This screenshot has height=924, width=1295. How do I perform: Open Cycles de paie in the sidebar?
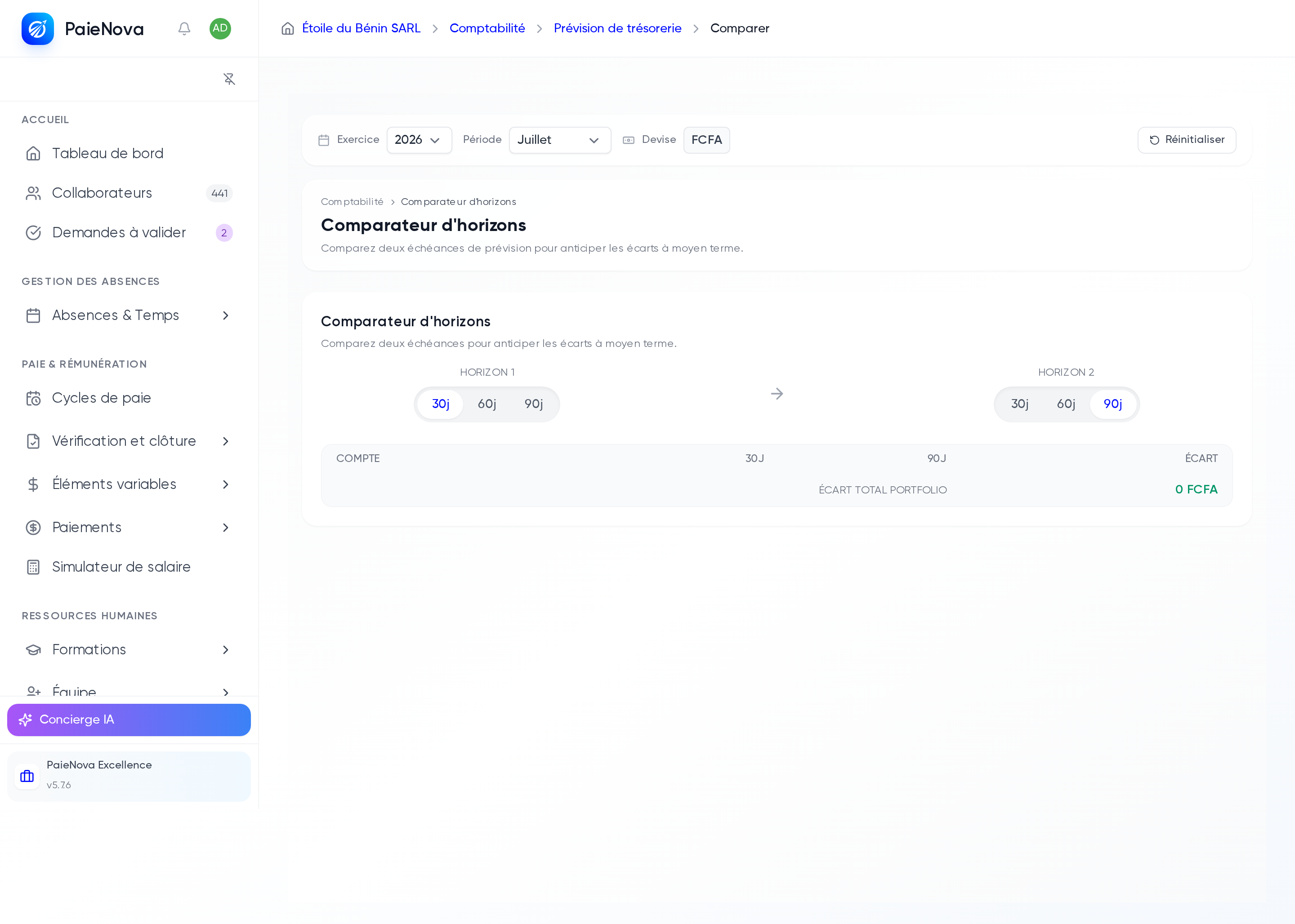129,398
